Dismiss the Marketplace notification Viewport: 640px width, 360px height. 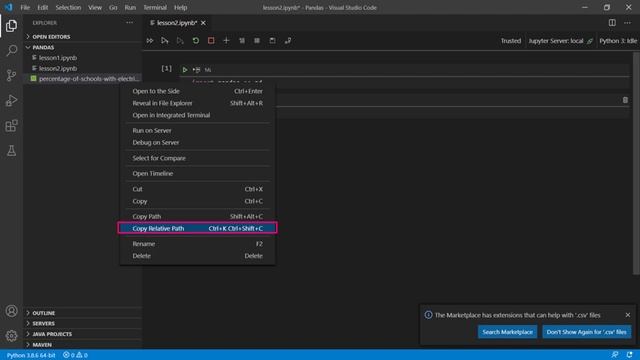click(x=628, y=315)
